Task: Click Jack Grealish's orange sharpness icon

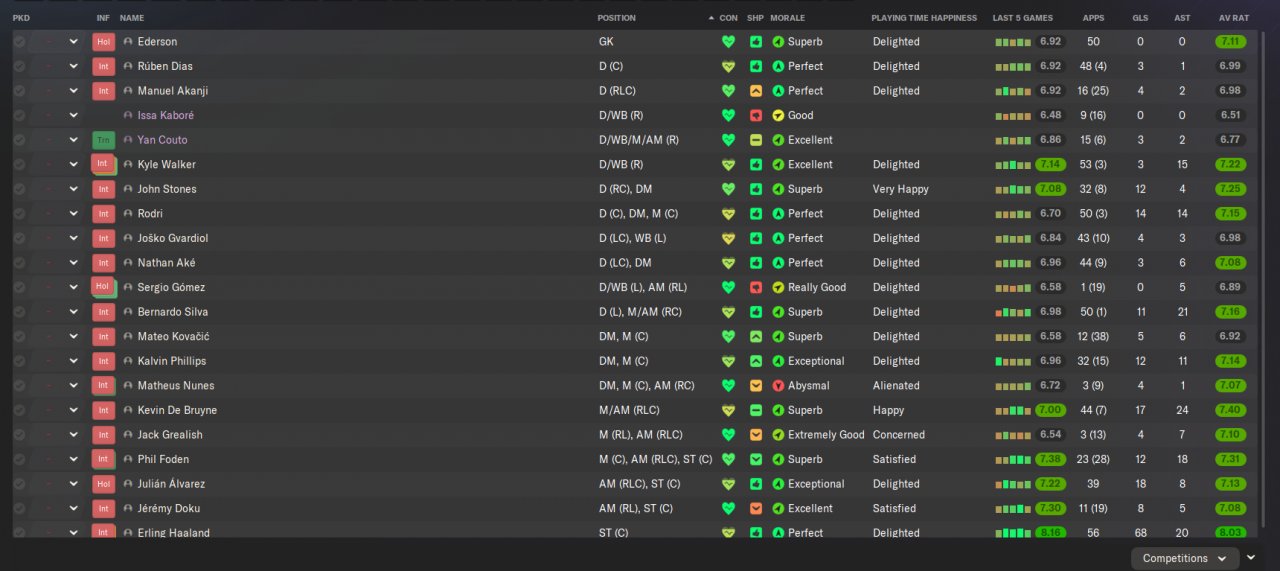Action: tap(756, 435)
